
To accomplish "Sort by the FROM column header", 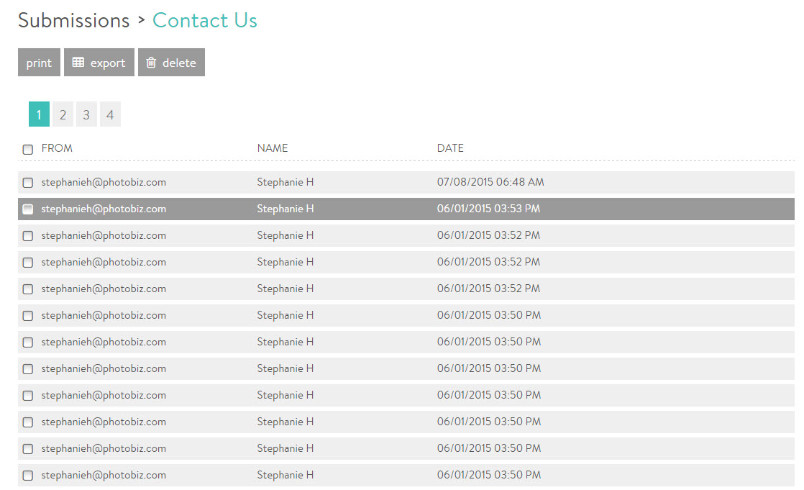I will click(x=56, y=148).
